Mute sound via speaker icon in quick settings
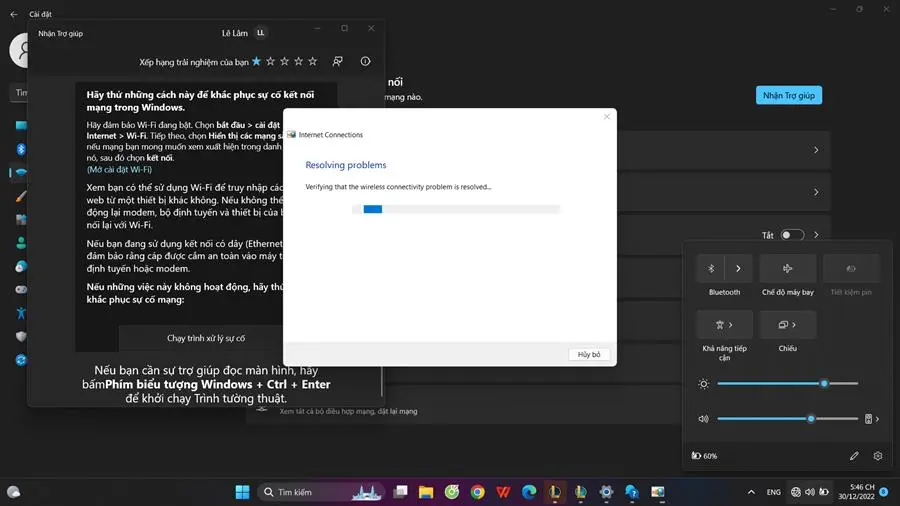This screenshot has width=900, height=506. [x=704, y=419]
